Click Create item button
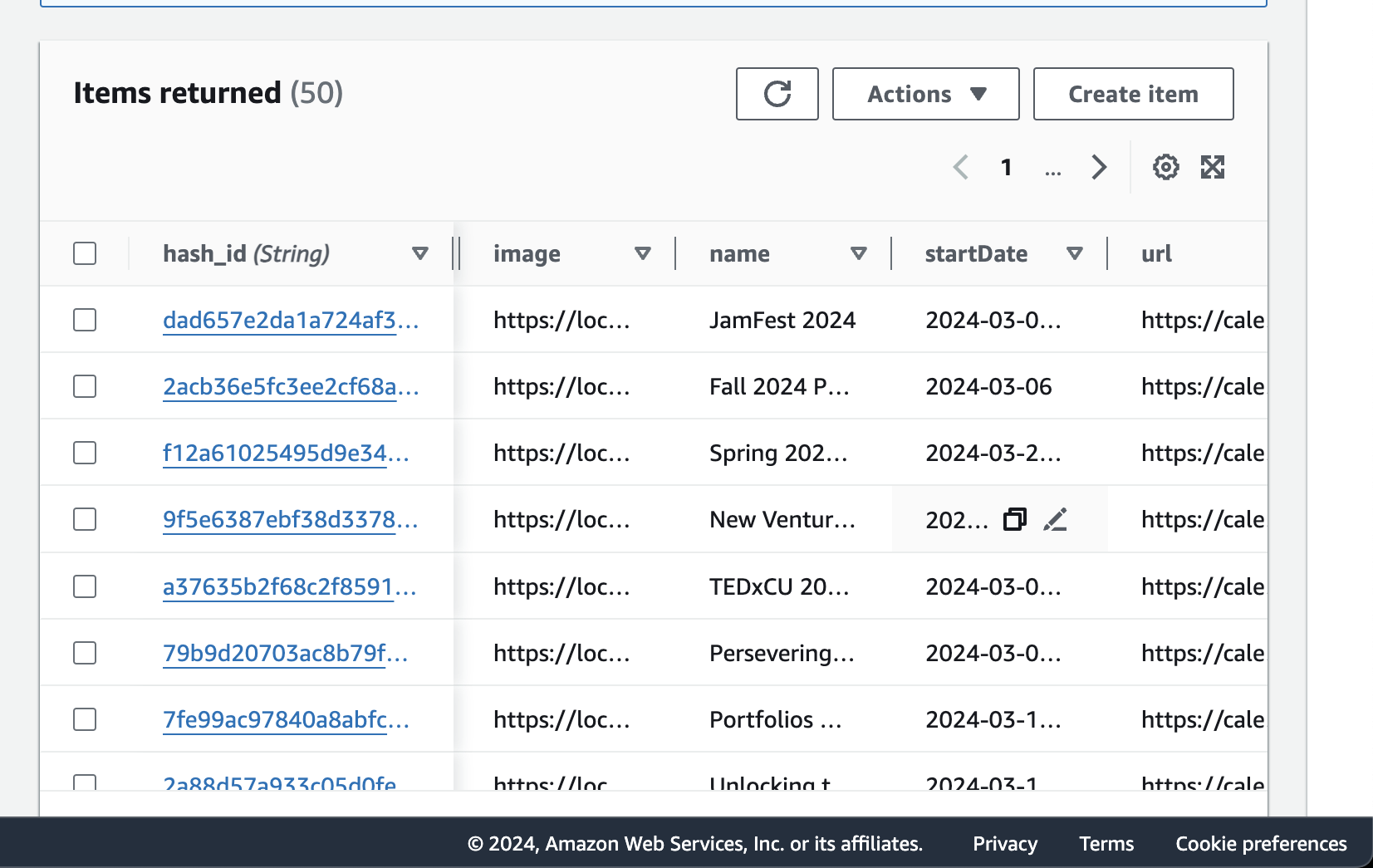This screenshot has width=1373, height=868. [1133, 94]
